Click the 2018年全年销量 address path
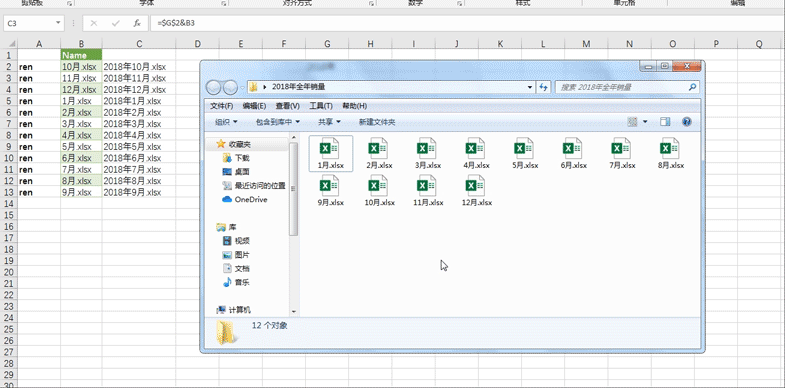This screenshot has height=388, width=785. (299, 87)
